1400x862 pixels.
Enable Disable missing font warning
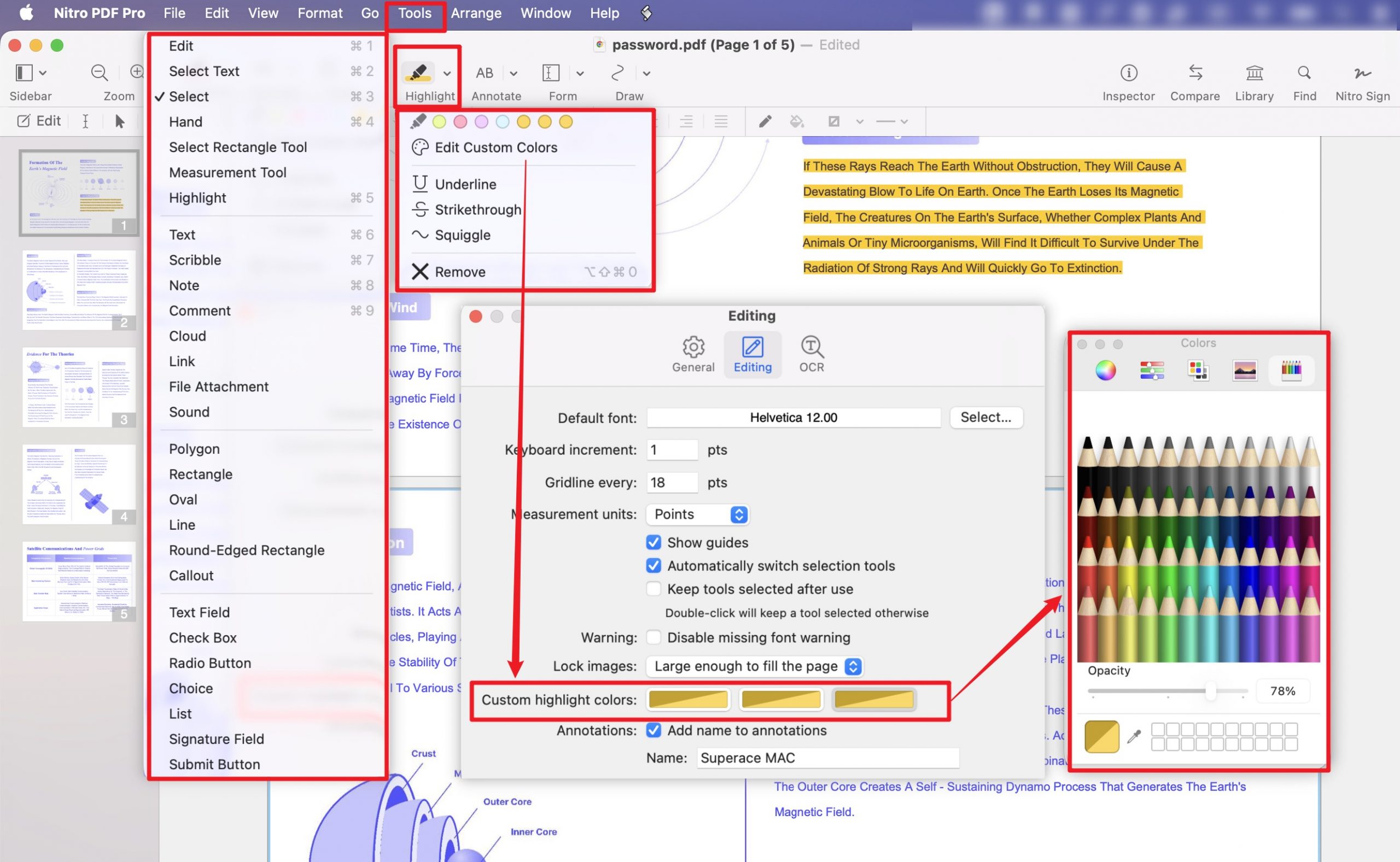(653, 637)
